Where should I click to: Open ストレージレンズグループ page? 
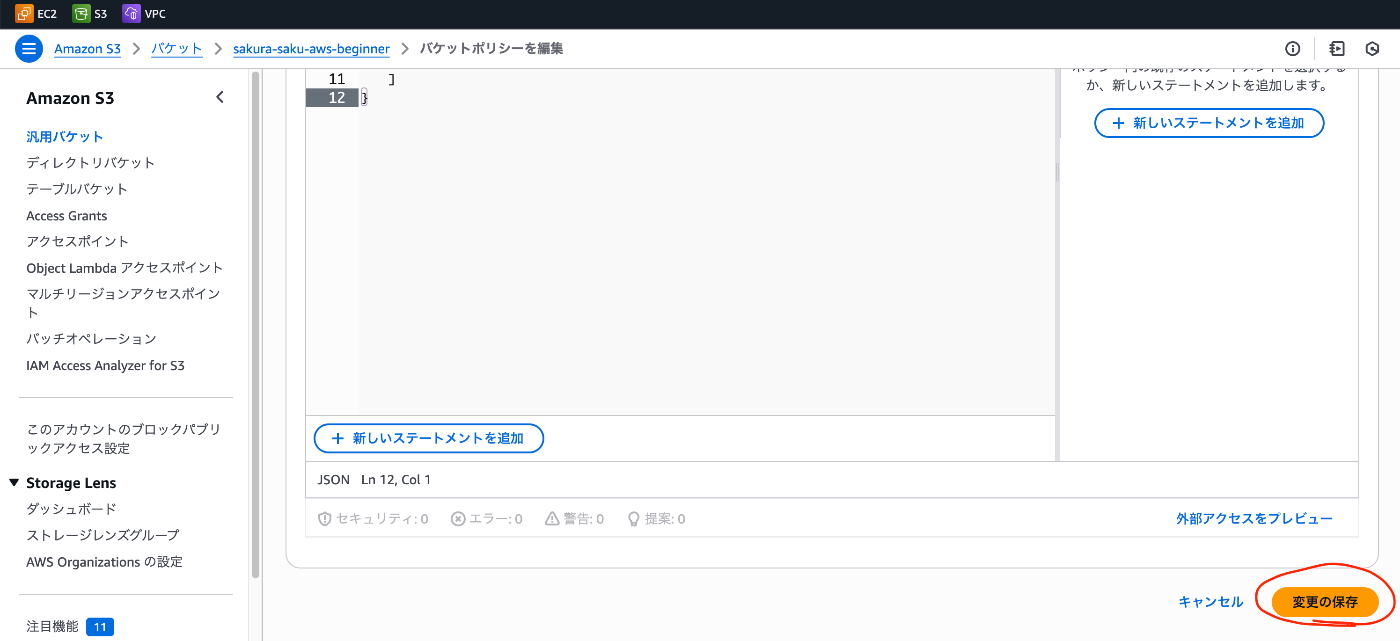pyautogui.click(x=103, y=535)
